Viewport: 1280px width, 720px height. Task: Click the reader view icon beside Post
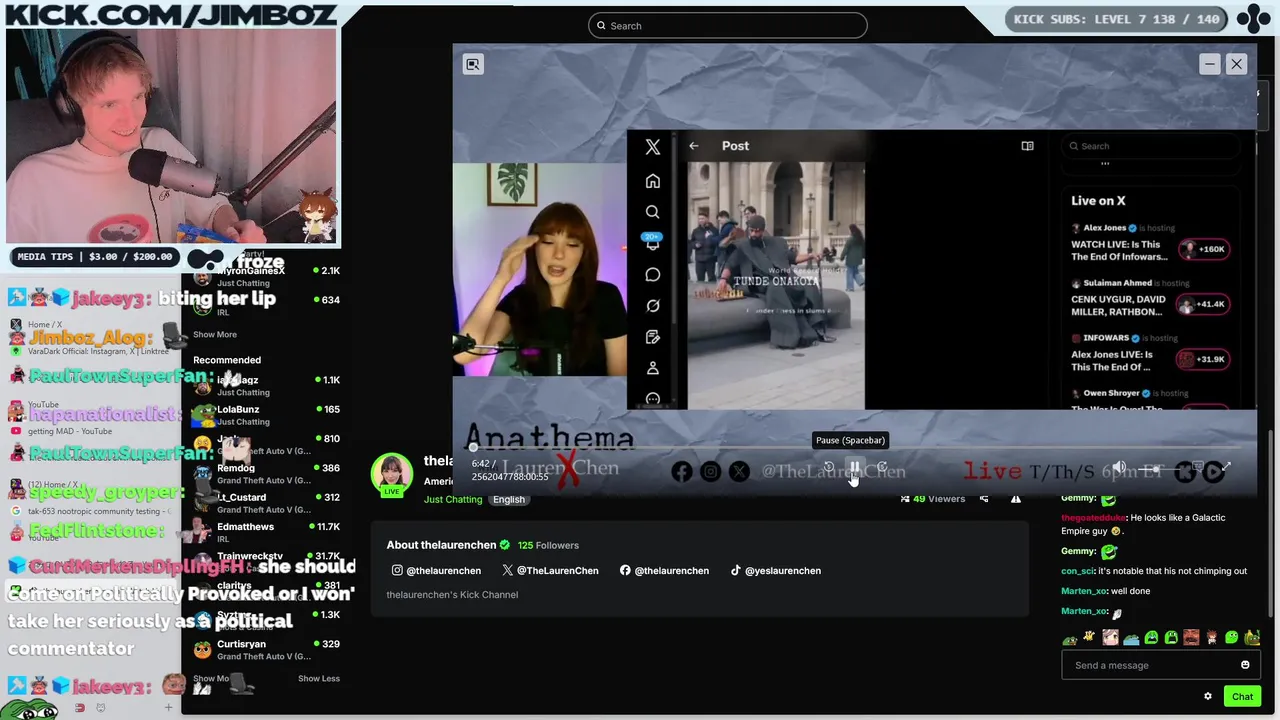click(1027, 146)
